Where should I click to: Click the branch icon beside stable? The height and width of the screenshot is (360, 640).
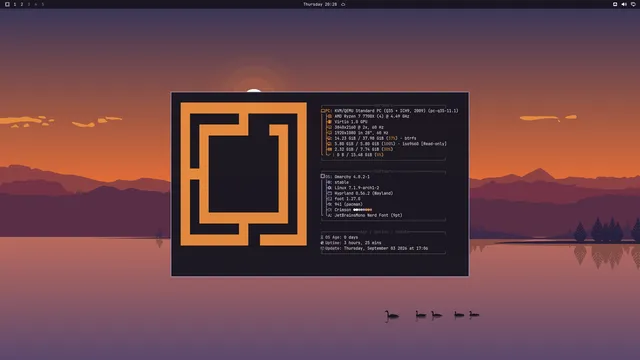pyautogui.click(x=329, y=182)
